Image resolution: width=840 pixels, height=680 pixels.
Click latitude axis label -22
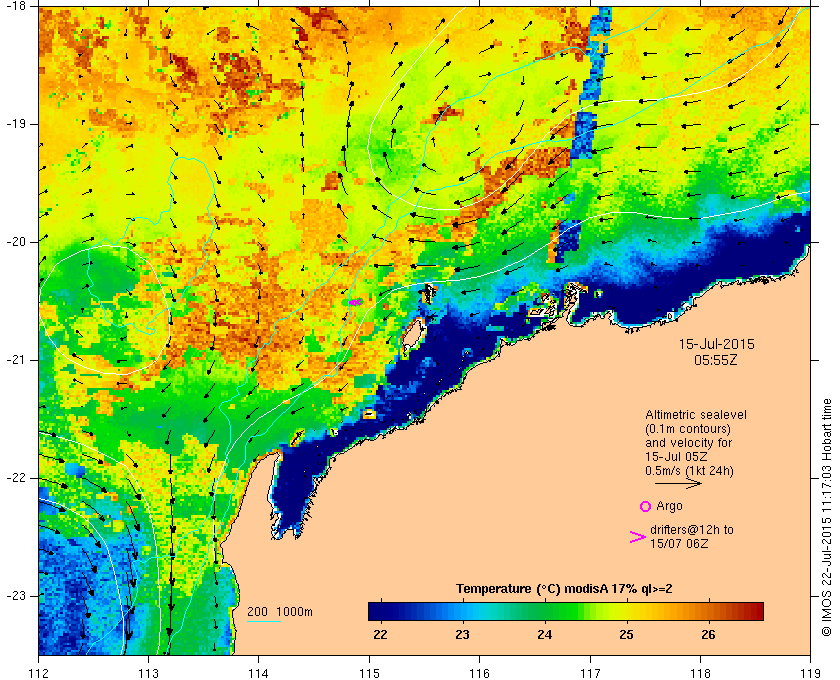pos(14,478)
